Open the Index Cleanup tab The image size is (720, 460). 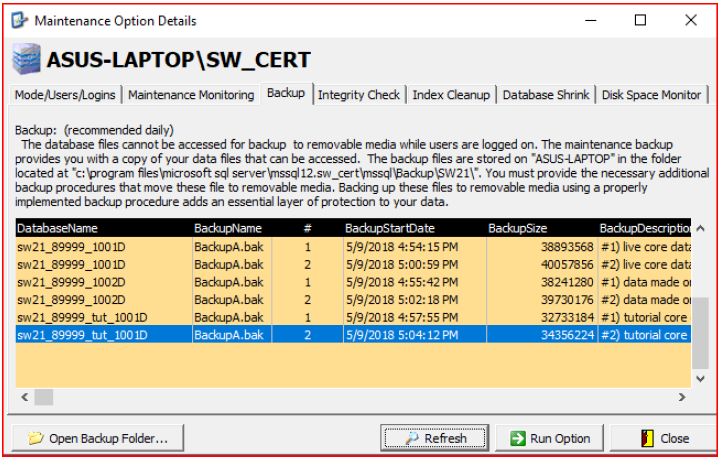[451, 95]
